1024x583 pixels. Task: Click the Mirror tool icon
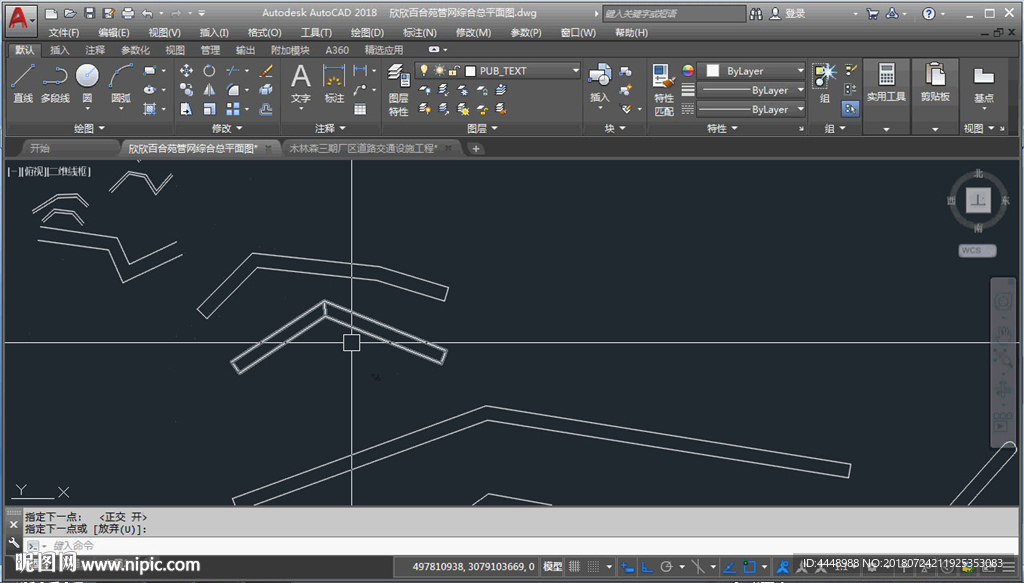[209, 89]
